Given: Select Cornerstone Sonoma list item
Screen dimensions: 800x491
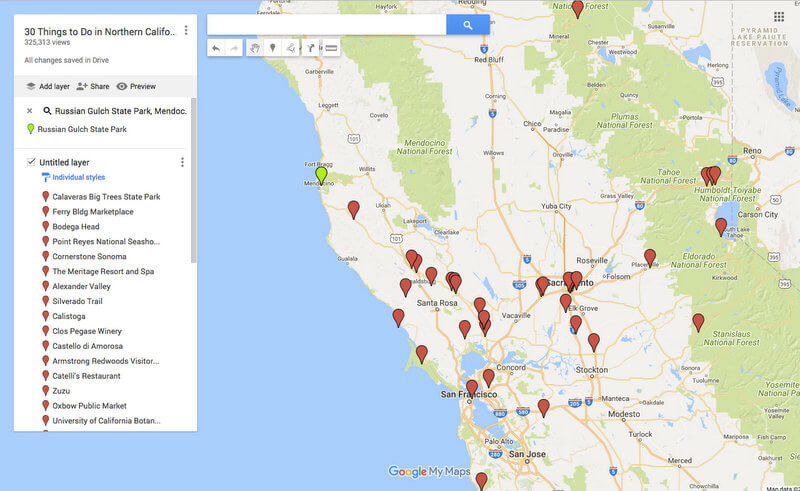Looking at the screenshot, I should point(89,256).
